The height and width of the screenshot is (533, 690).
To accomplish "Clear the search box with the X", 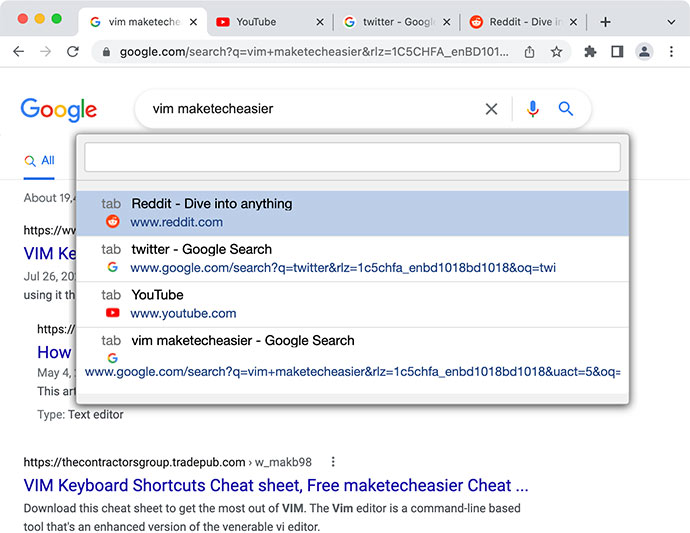I will pyautogui.click(x=491, y=109).
